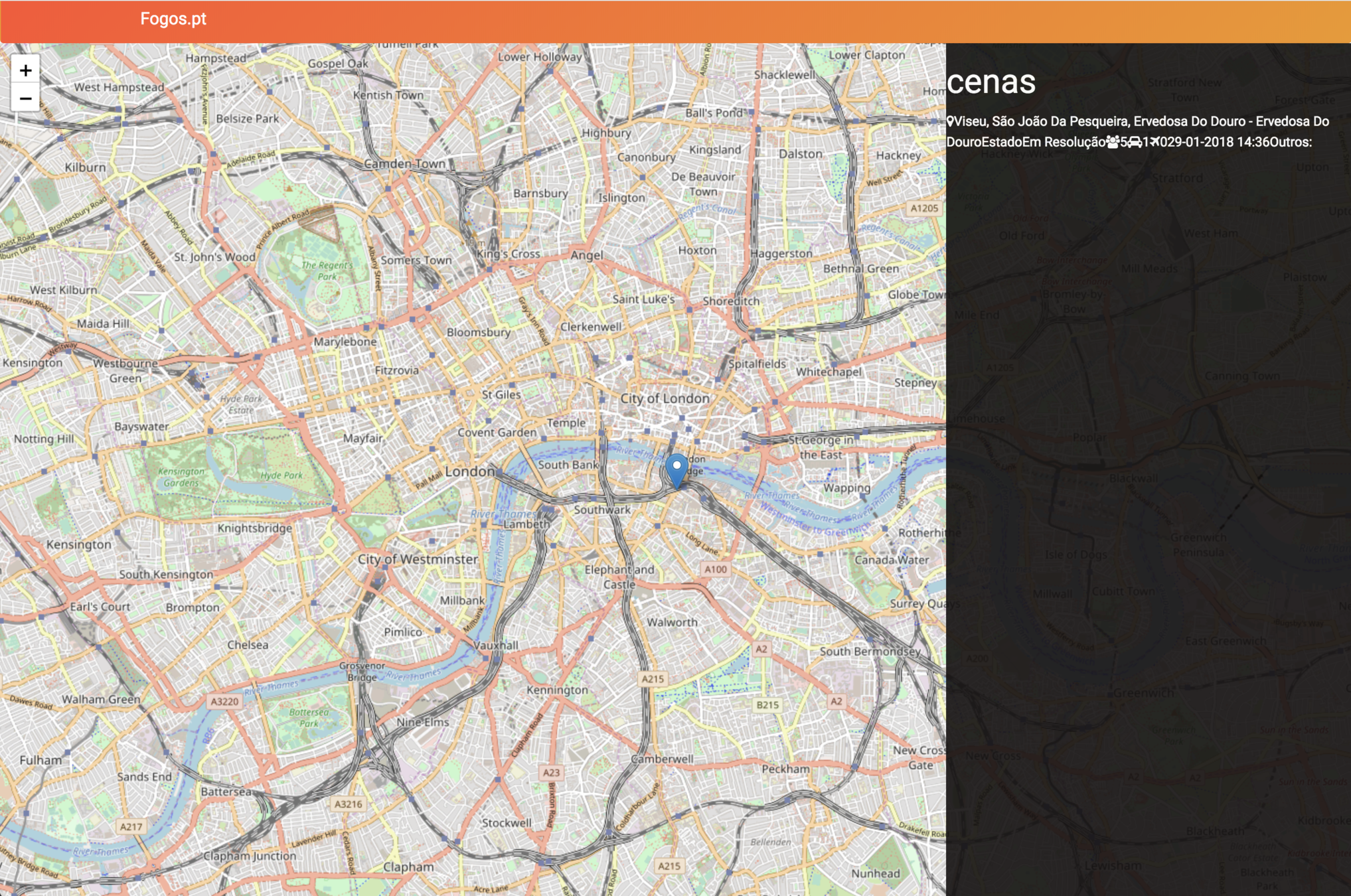Click the 29-01-2018 14:36 timestamp
The height and width of the screenshot is (896, 1351).
(1218, 142)
